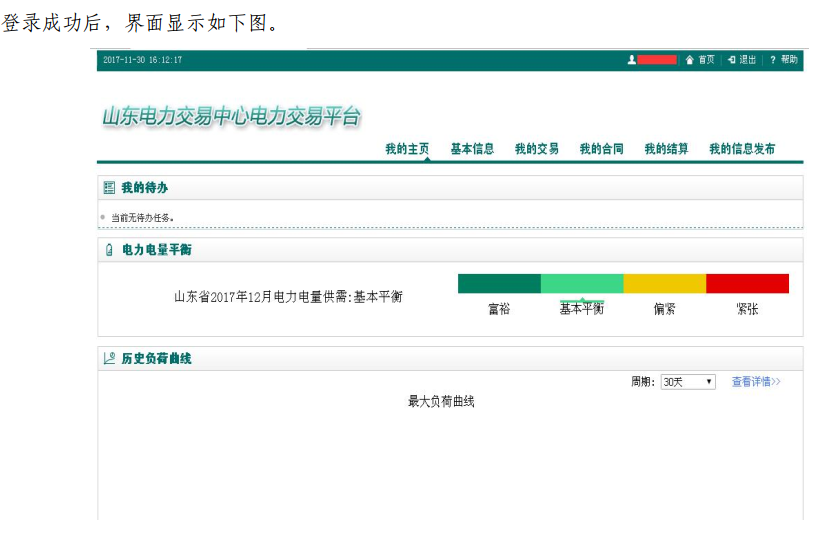Open the 我的主页 tab
The image size is (832, 538).
(x=407, y=149)
